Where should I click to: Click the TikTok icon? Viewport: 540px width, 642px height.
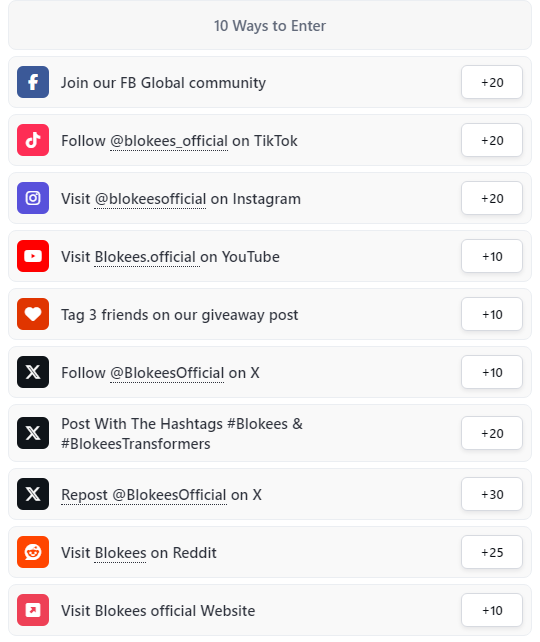33,140
